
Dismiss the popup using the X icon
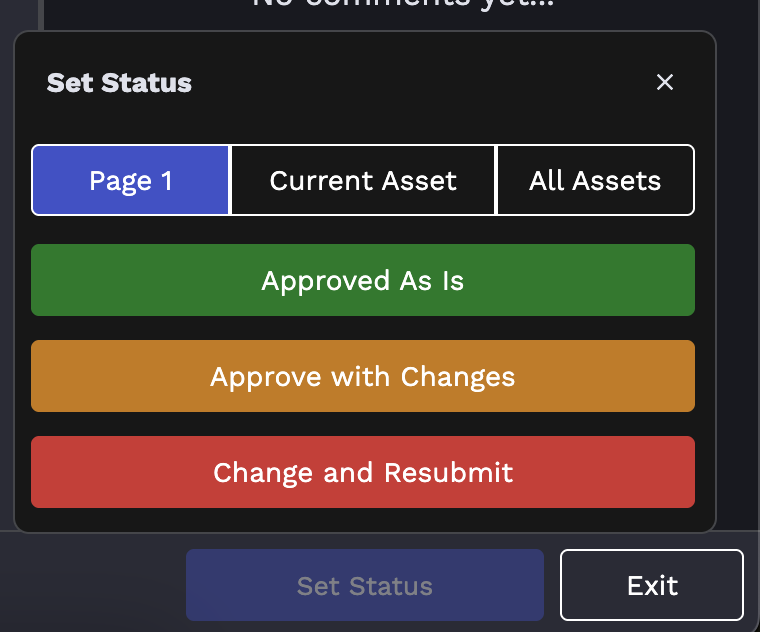pyautogui.click(x=665, y=82)
